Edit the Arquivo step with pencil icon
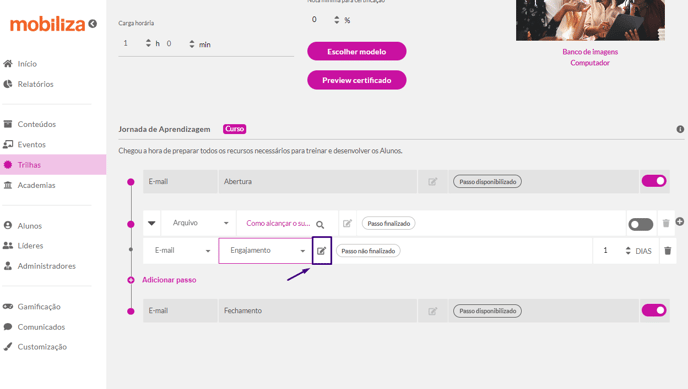Screen dimensions: 688x389 pyautogui.click(x=347, y=224)
